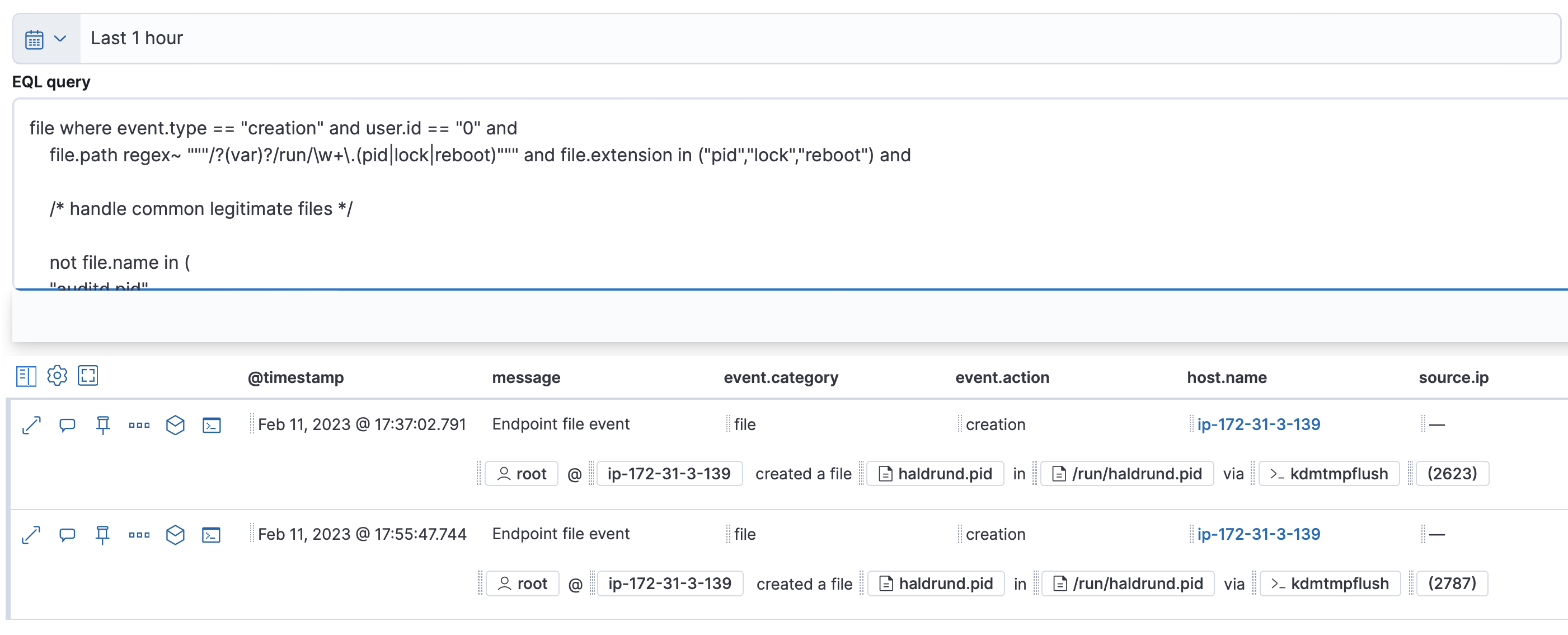Viewport: 1568px width, 635px height.
Task: Click inside the EQL query text area
Action: pyautogui.click(x=790, y=194)
